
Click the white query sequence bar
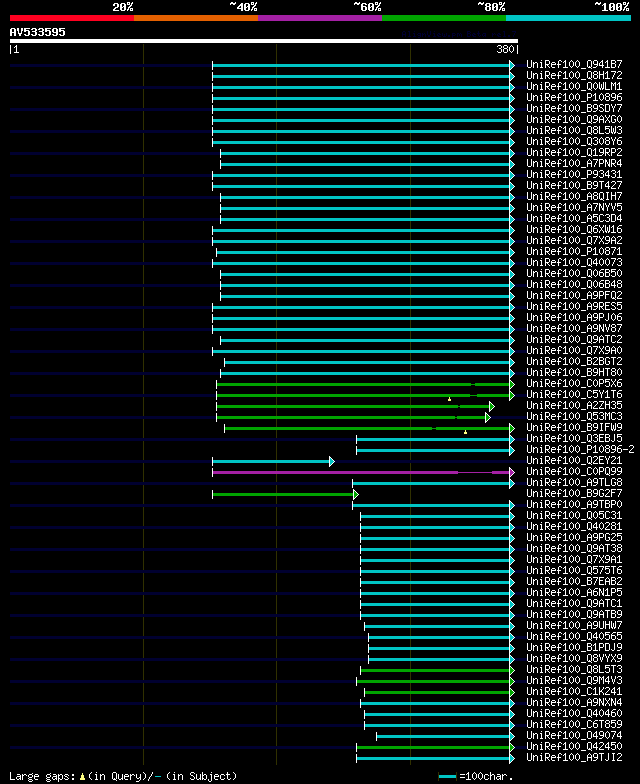pos(264,41)
